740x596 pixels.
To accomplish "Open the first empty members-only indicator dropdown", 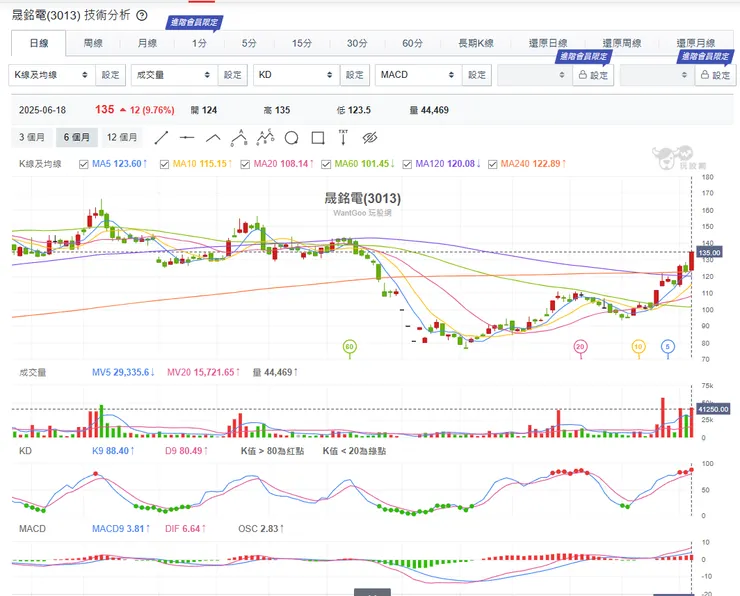I will pos(535,75).
